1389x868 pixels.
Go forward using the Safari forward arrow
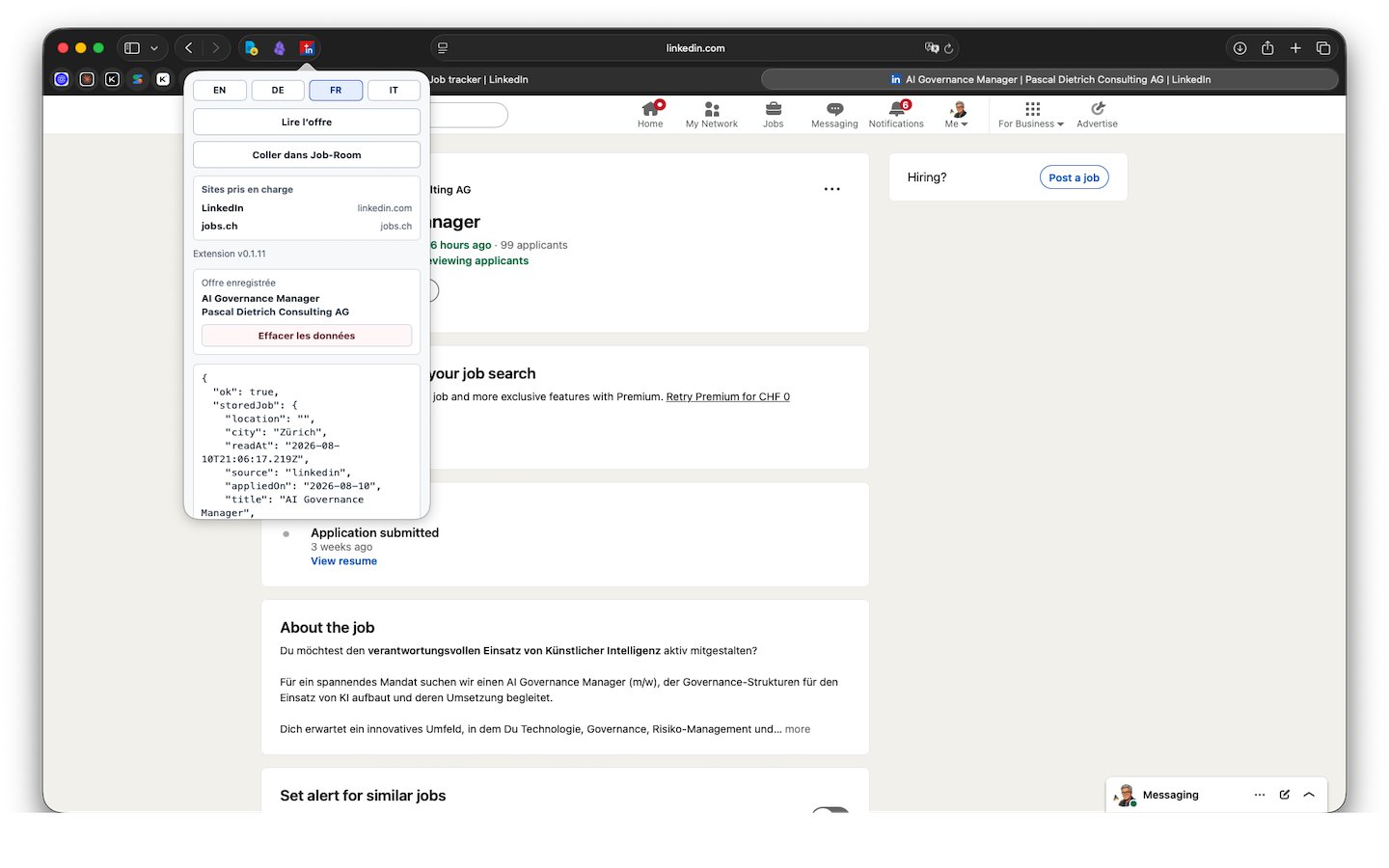click(216, 48)
